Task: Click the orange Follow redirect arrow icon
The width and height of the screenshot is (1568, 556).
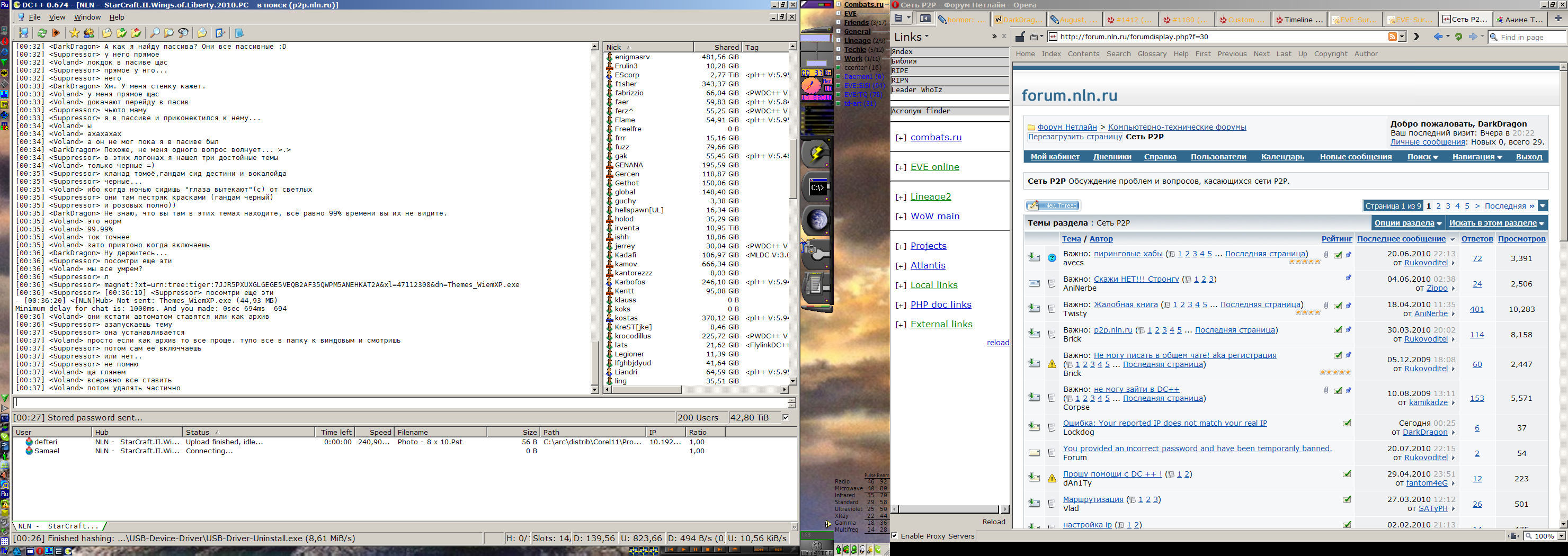Action: pyautogui.click(x=57, y=33)
